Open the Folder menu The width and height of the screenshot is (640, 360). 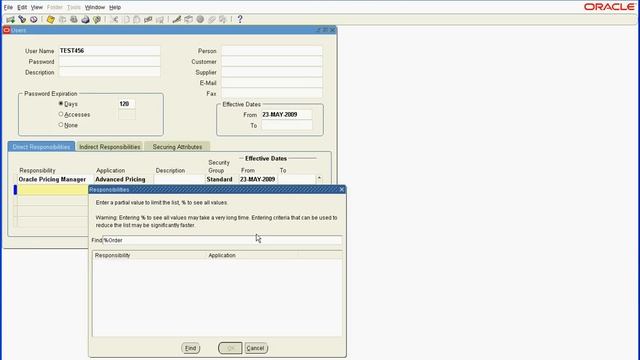point(55,7)
